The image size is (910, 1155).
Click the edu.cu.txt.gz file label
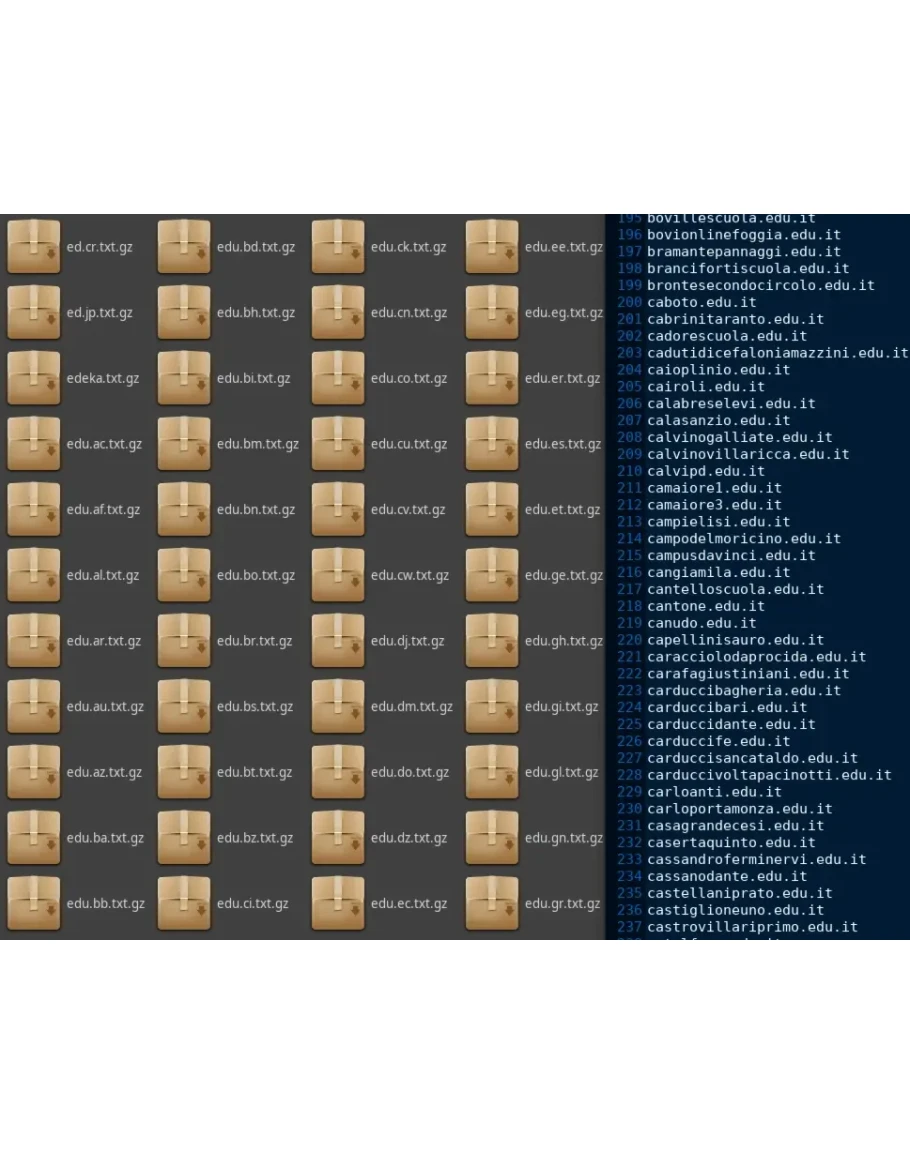[x=408, y=444]
